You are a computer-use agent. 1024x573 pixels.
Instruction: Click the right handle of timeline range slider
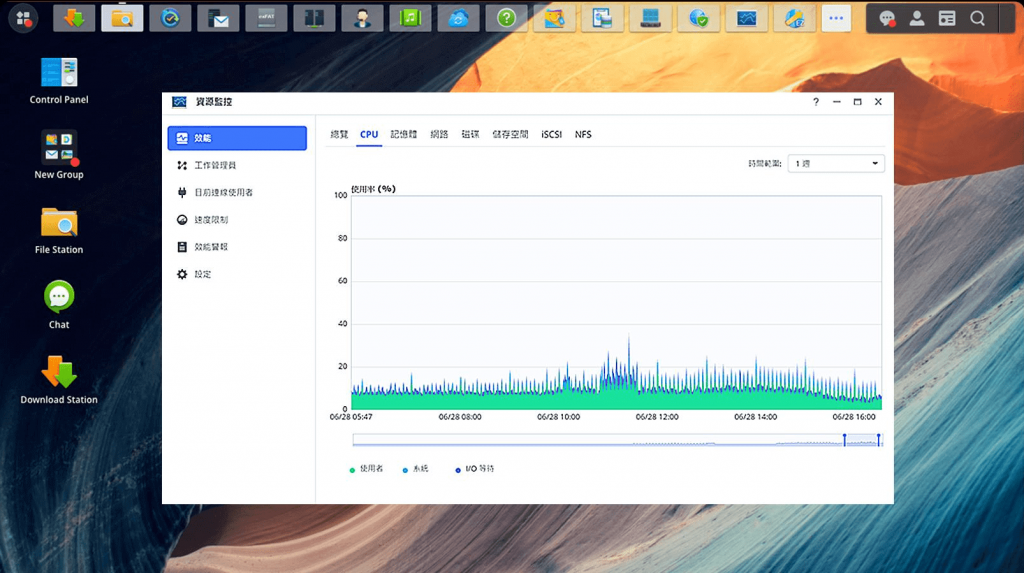tap(879, 439)
